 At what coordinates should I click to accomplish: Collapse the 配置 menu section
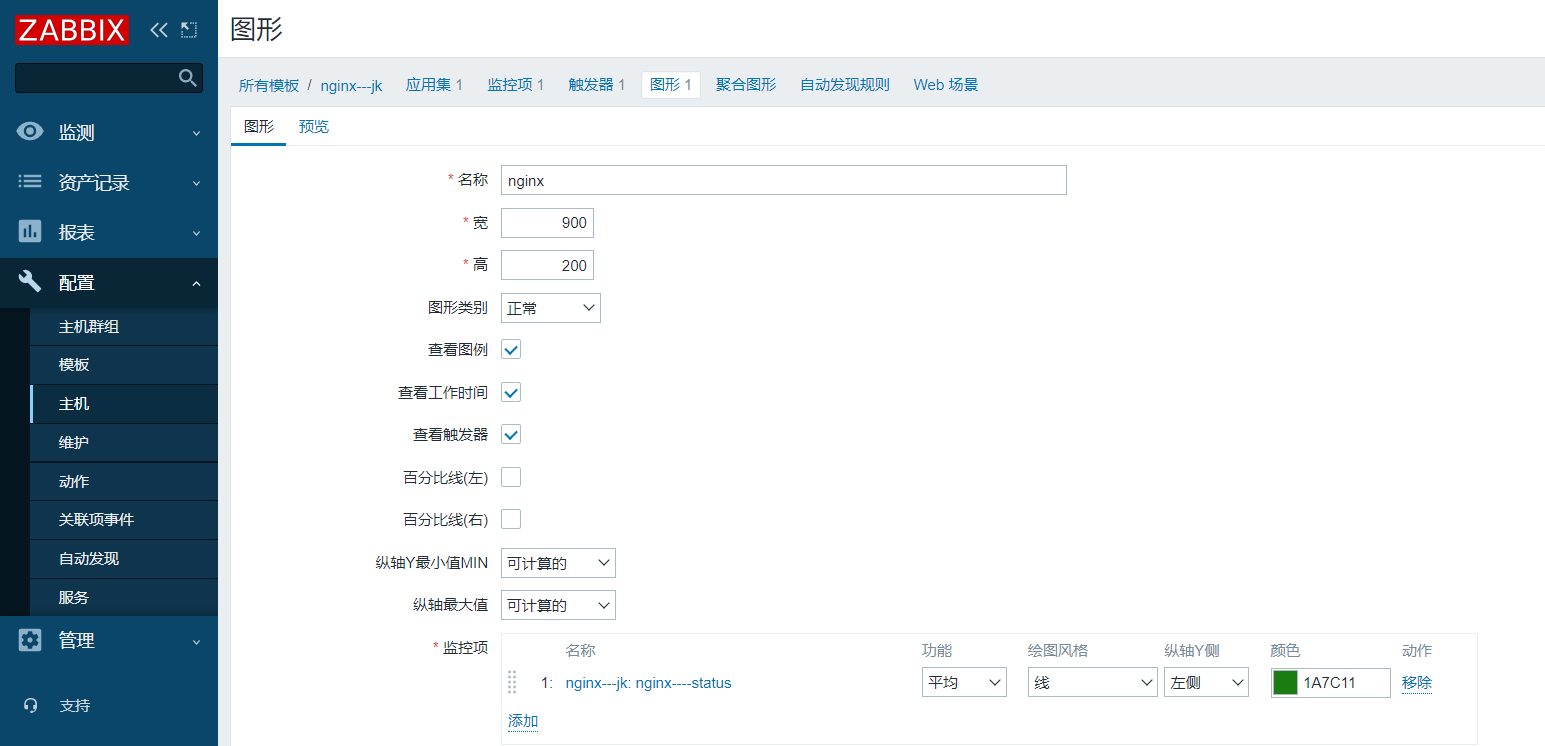[109, 282]
